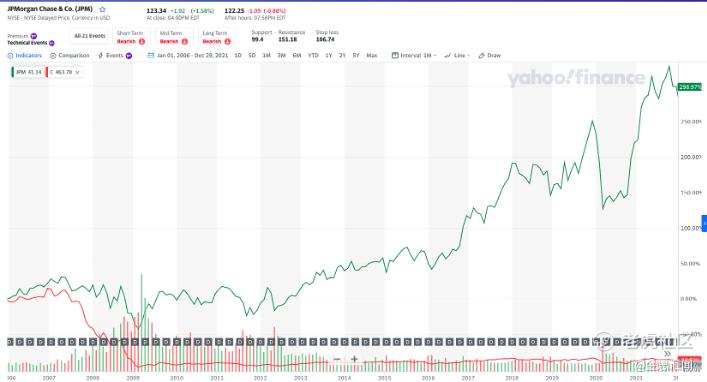
Task: Open the Jan 01, 2006 - Dec 20, 2021 date picker
Action: pyautogui.click(x=188, y=55)
